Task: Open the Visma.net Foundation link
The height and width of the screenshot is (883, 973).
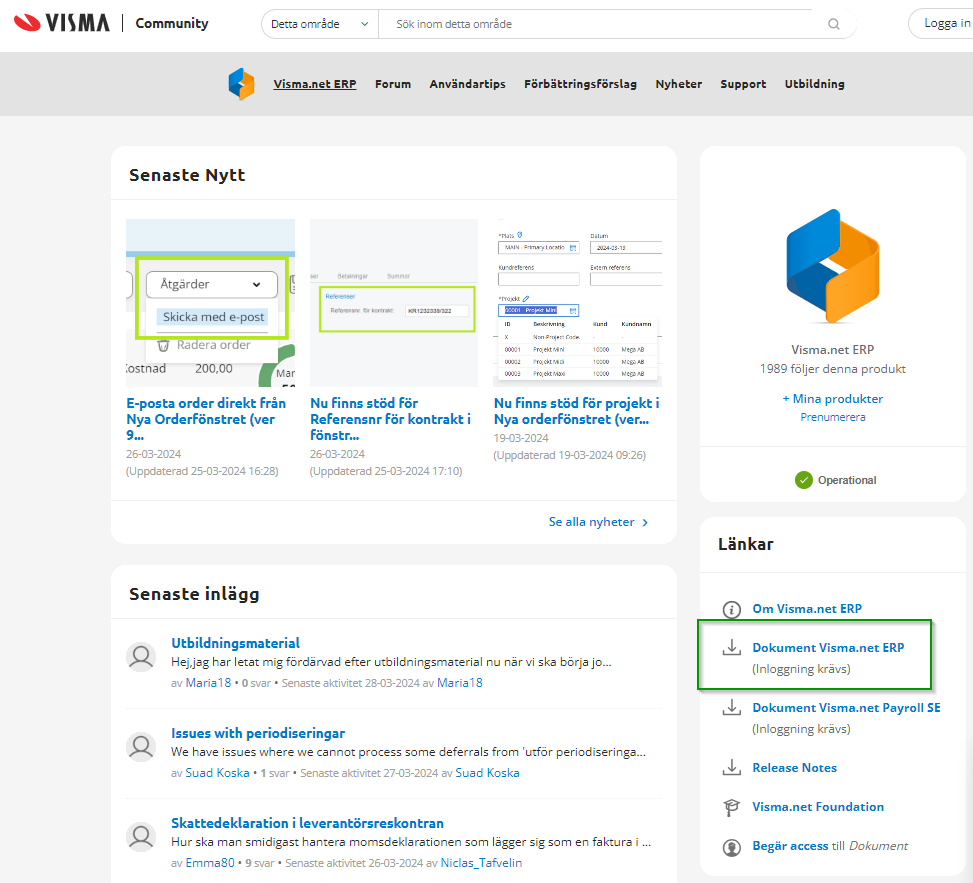Action: (818, 807)
